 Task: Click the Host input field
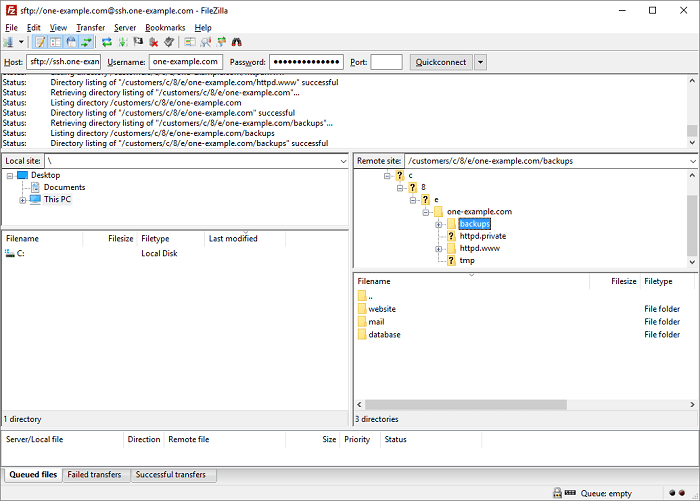(64, 62)
